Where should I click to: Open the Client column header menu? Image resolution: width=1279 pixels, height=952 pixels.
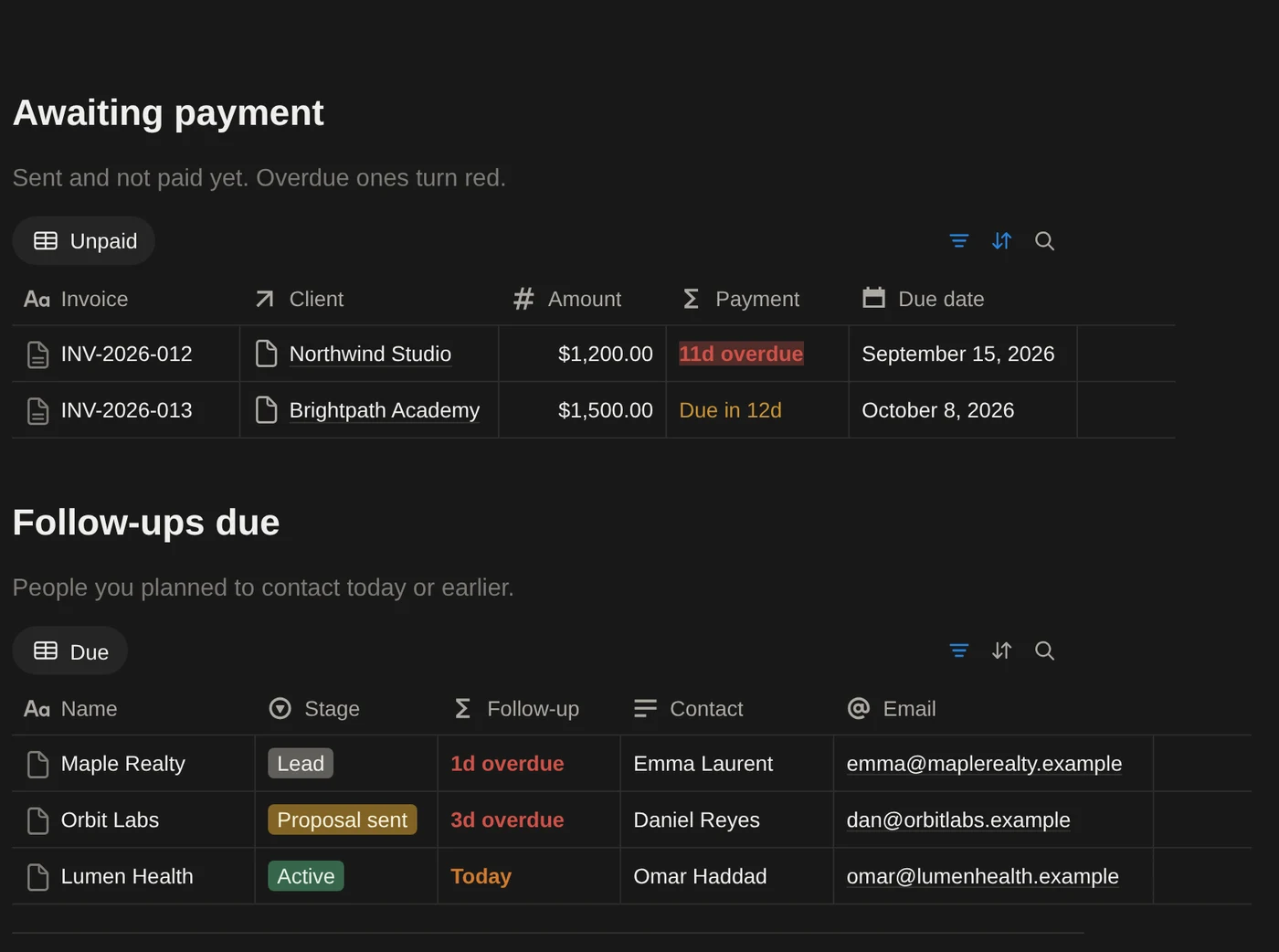(x=369, y=299)
